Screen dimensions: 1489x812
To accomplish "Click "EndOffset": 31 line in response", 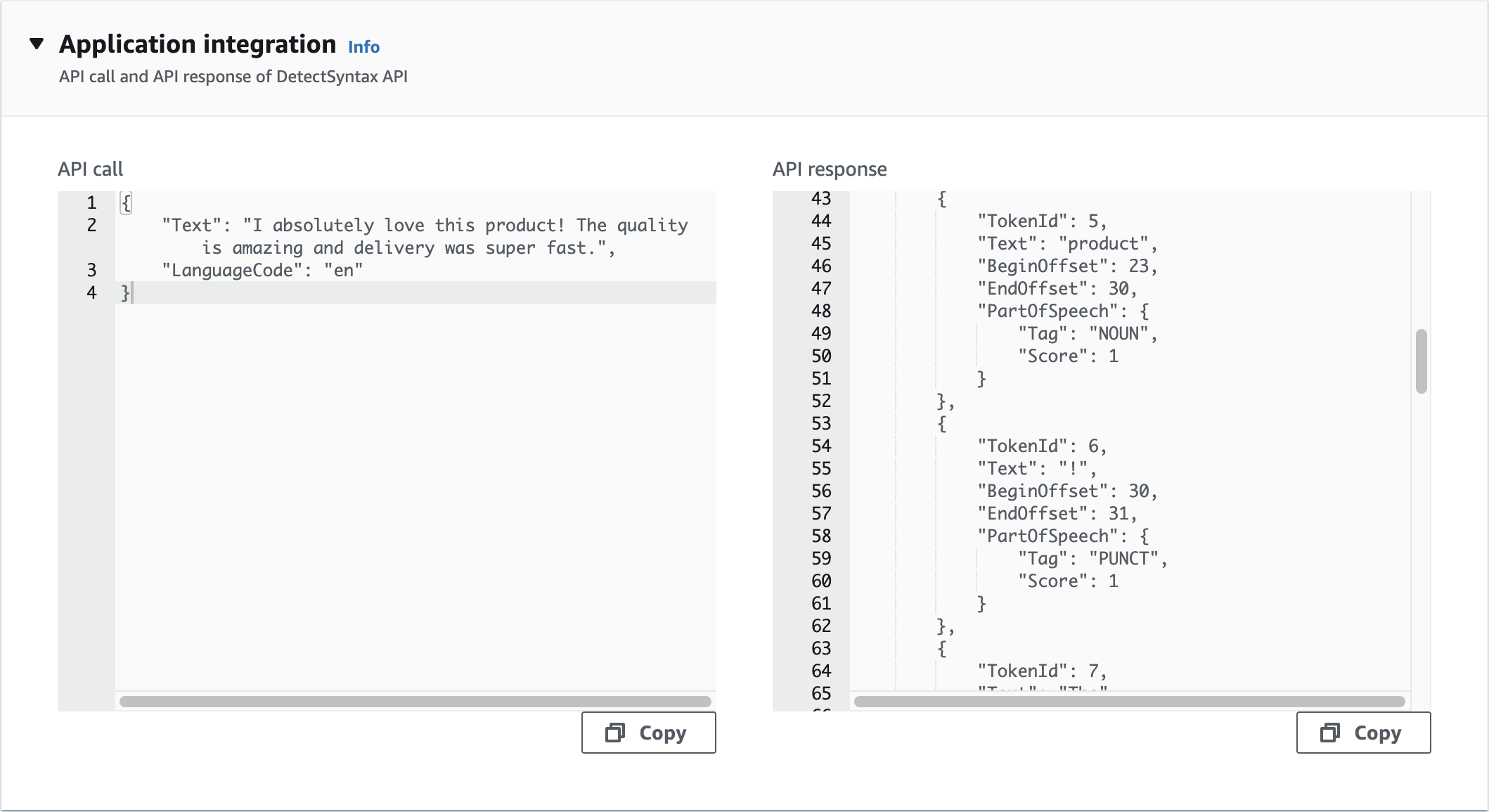I will [1057, 514].
